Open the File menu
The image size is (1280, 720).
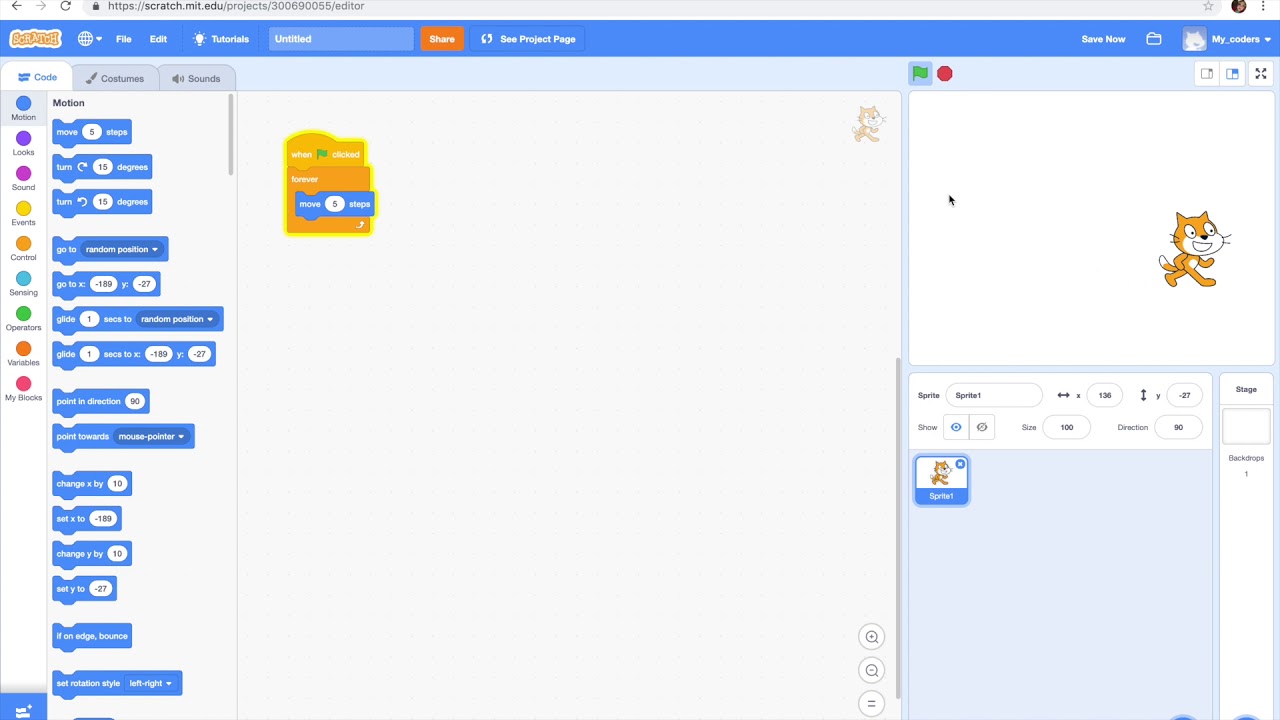coord(124,39)
